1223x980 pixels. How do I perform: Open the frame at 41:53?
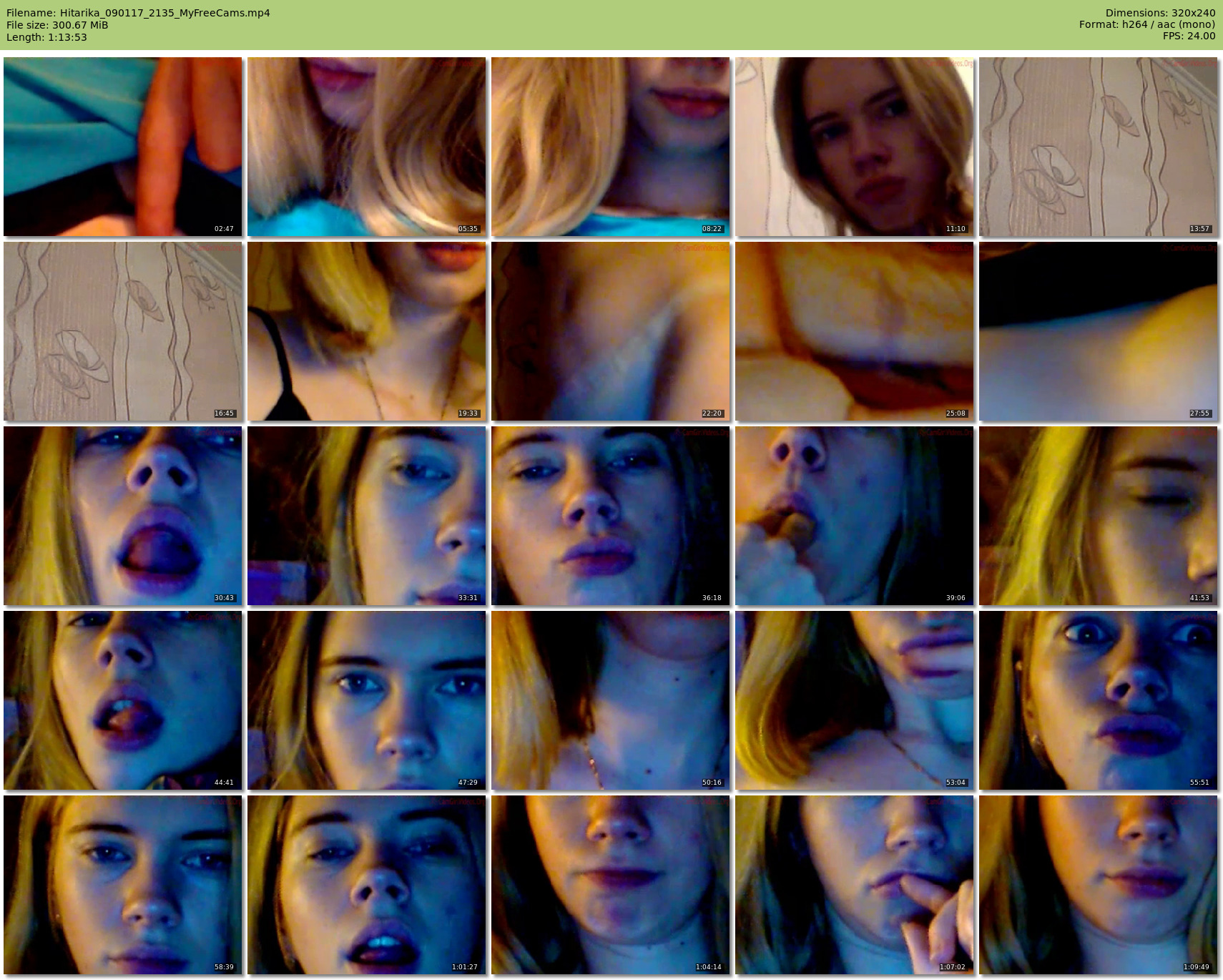[x=1098, y=516]
